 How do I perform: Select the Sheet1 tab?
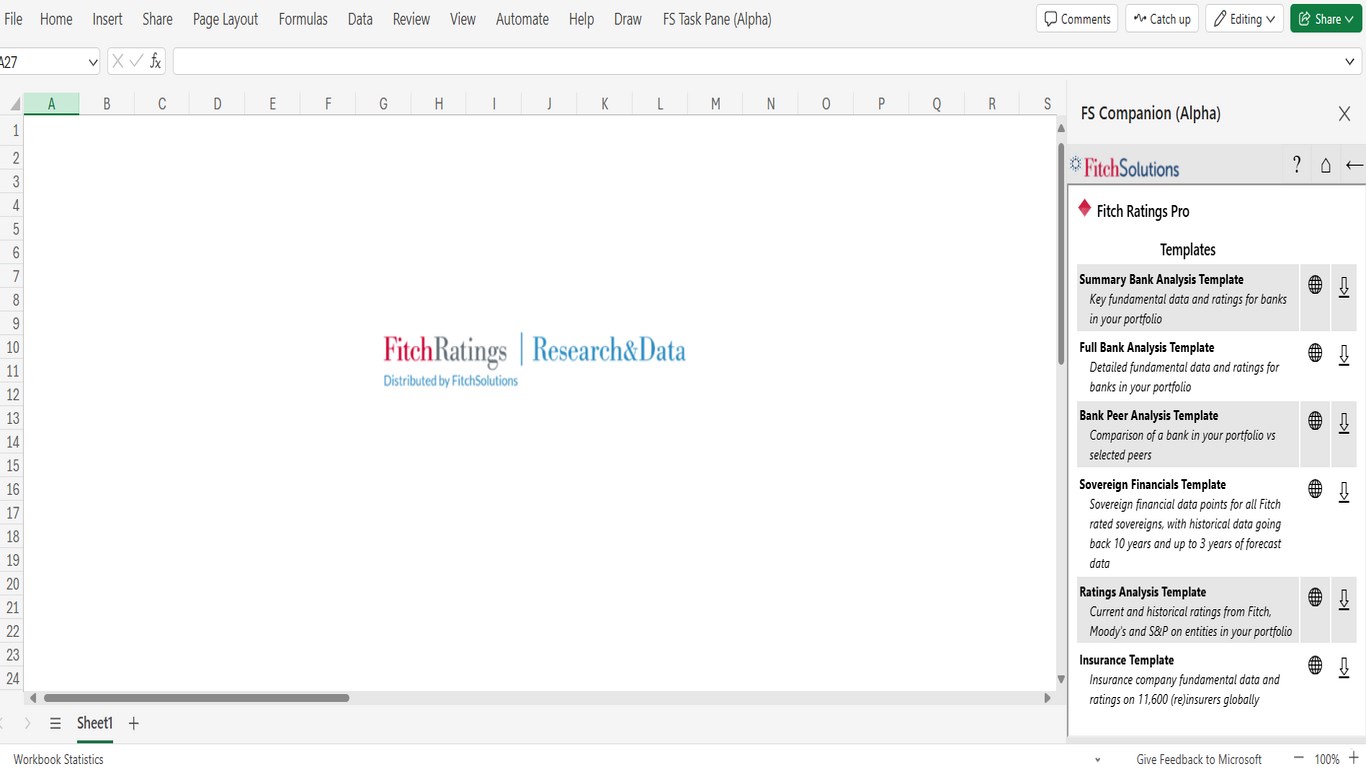click(95, 723)
